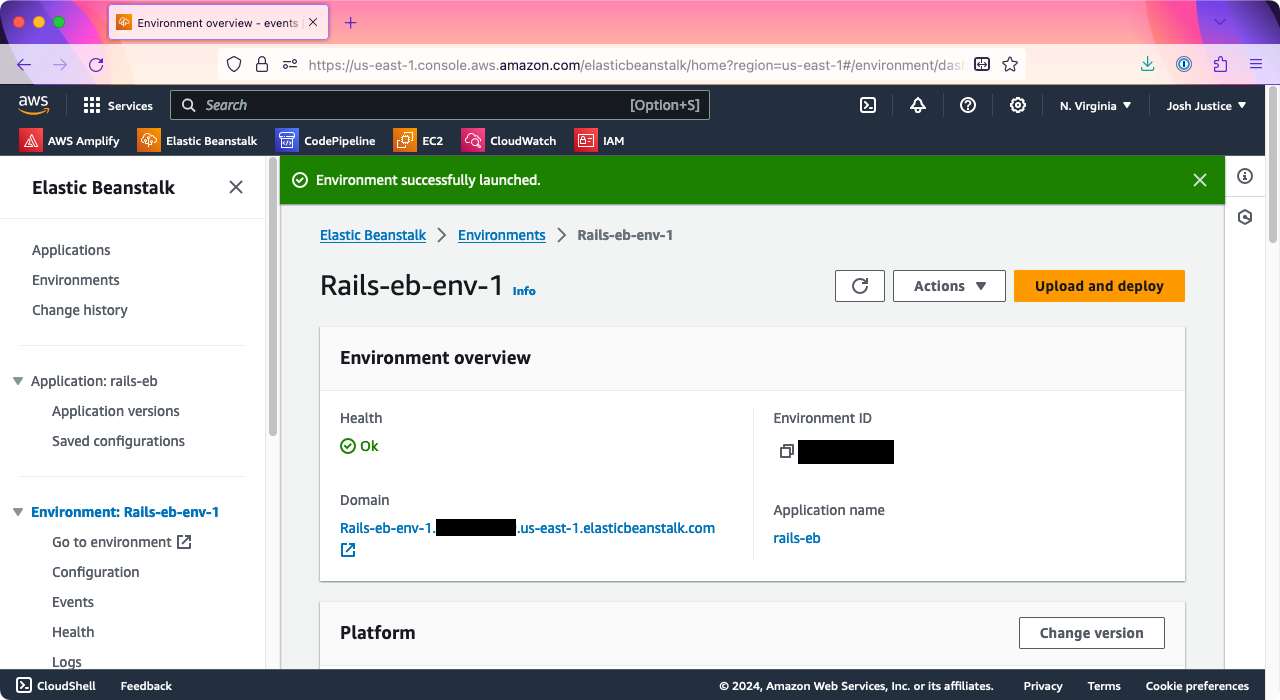Viewport: 1280px width, 700px height.
Task: Open the notifications bell
Action: pos(918,105)
